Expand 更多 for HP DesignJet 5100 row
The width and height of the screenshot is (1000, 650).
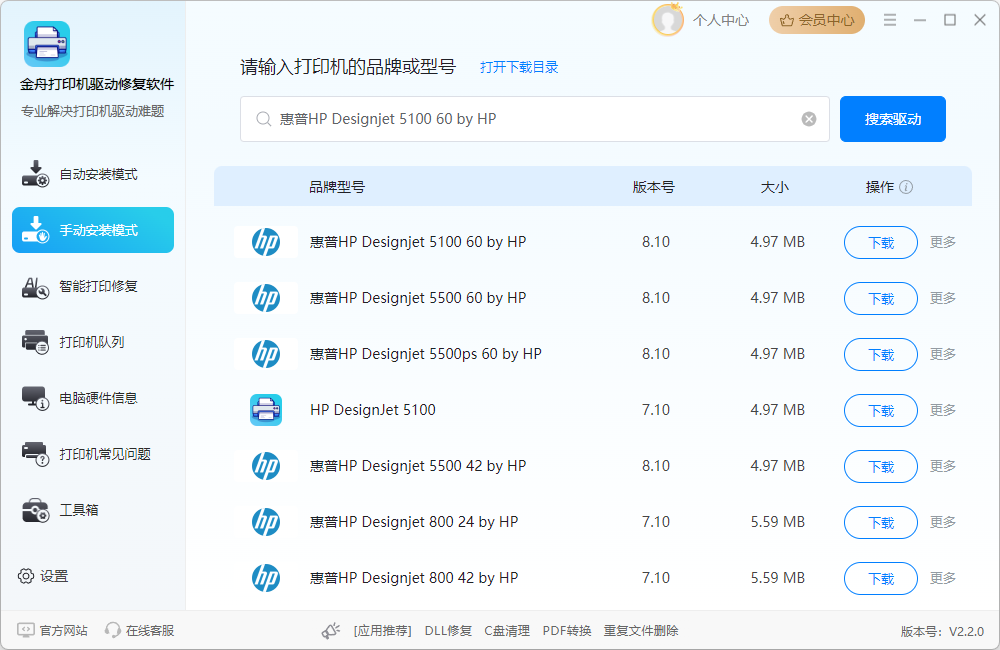point(943,410)
